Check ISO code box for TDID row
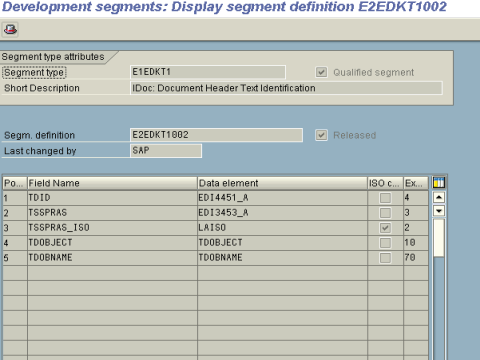Image resolution: width=480 pixels, height=360 pixels. pyautogui.click(x=385, y=198)
